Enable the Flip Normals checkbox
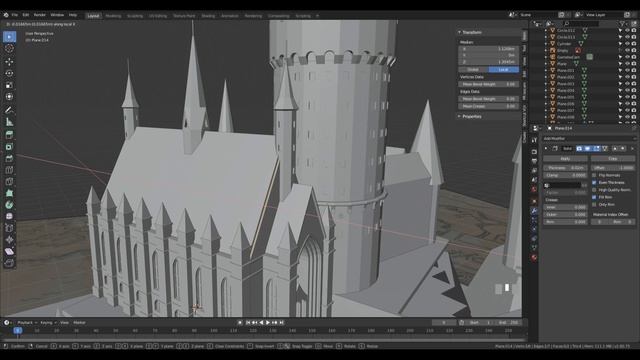 pyautogui.click(x=594, y=175)
